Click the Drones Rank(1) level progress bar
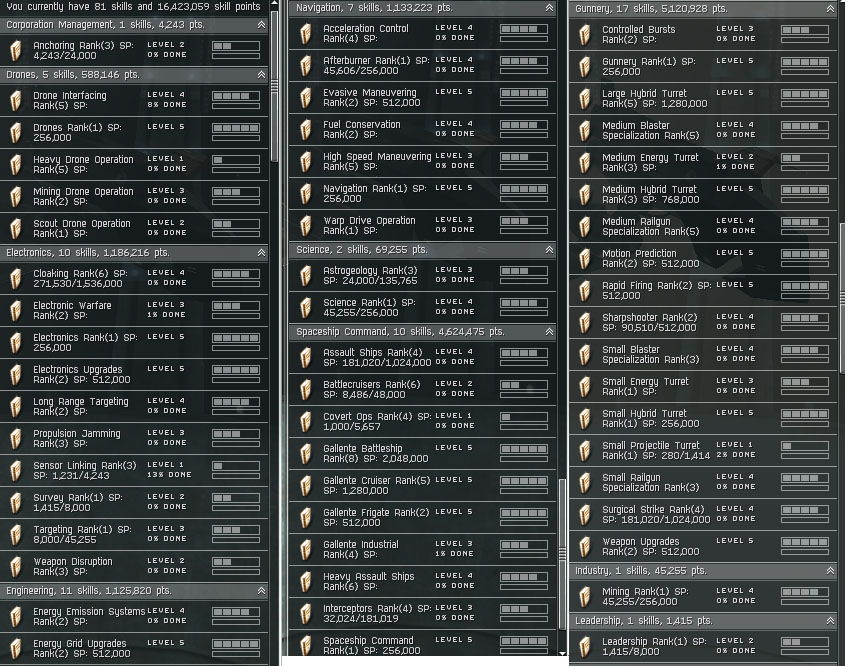 [x=236, y=128]
